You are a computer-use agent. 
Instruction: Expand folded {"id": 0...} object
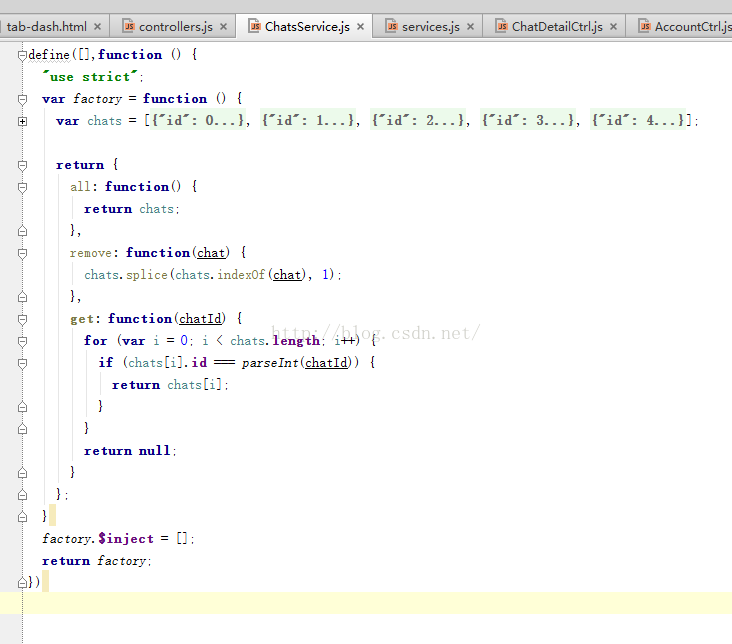click(x=197, y=120)
